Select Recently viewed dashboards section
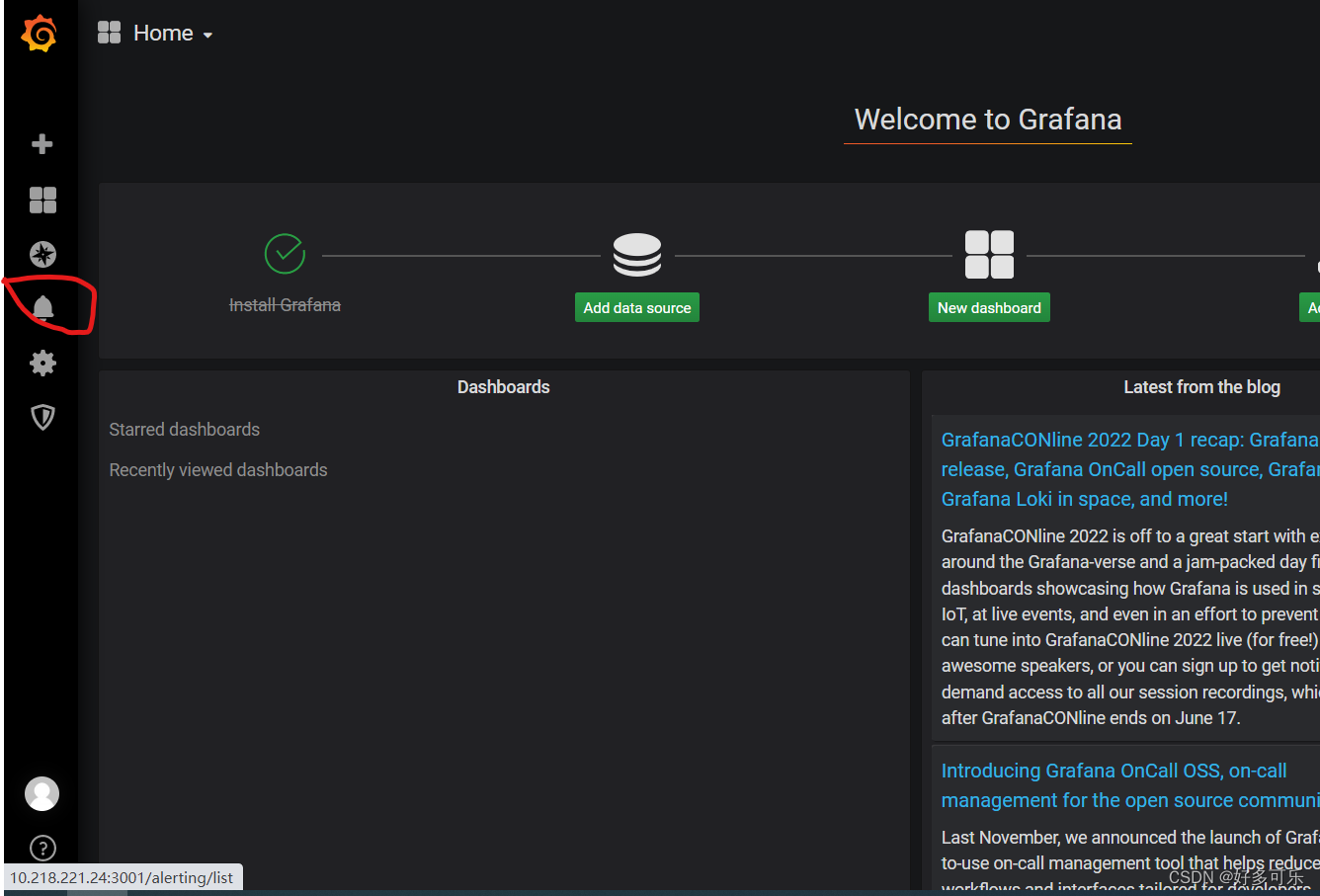Screen dimensions: 1320x896 (x=217, y=470)
